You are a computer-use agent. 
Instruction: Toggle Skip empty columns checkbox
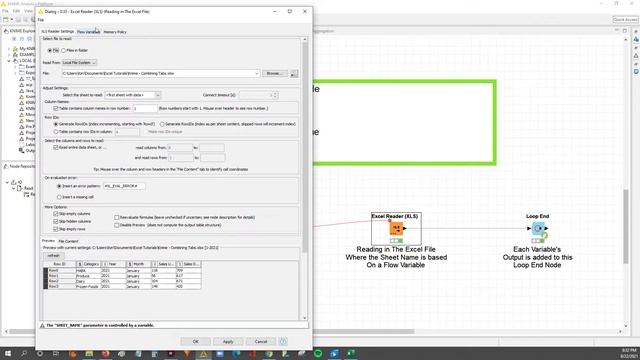point(56,213)
